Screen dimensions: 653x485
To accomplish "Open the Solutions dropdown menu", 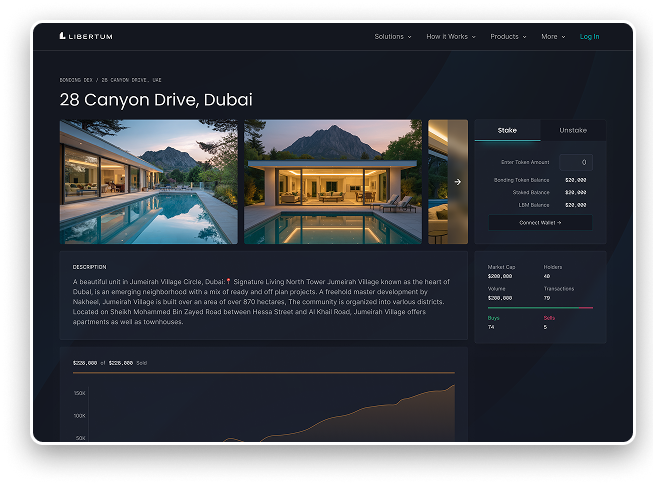I will (x=392, y=36).
